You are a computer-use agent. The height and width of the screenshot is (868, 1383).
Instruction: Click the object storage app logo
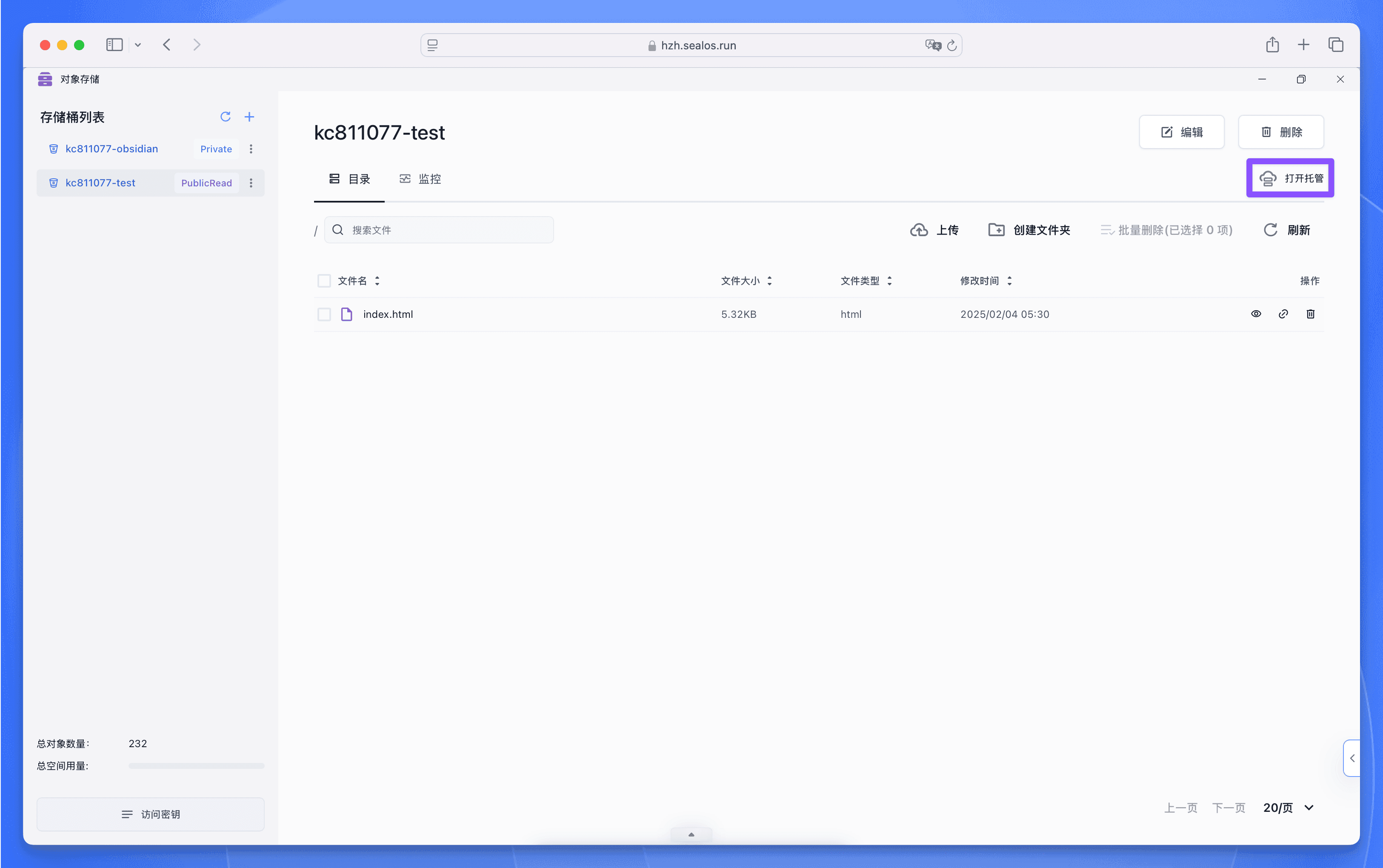(x=45, y=79)
